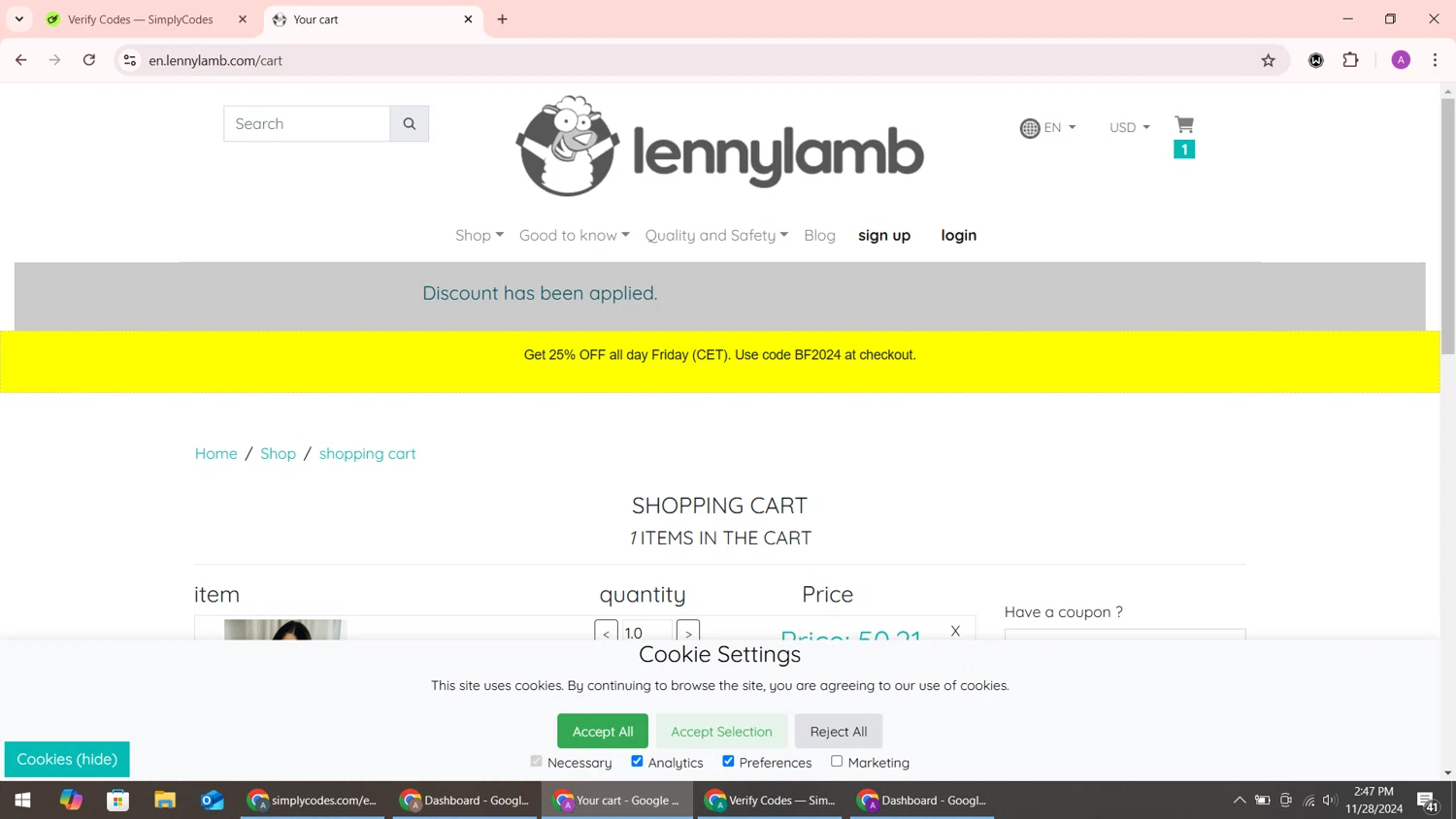Decrease quantity with the < button
This screenshot has width=1456, height=819.
[606, 631]
